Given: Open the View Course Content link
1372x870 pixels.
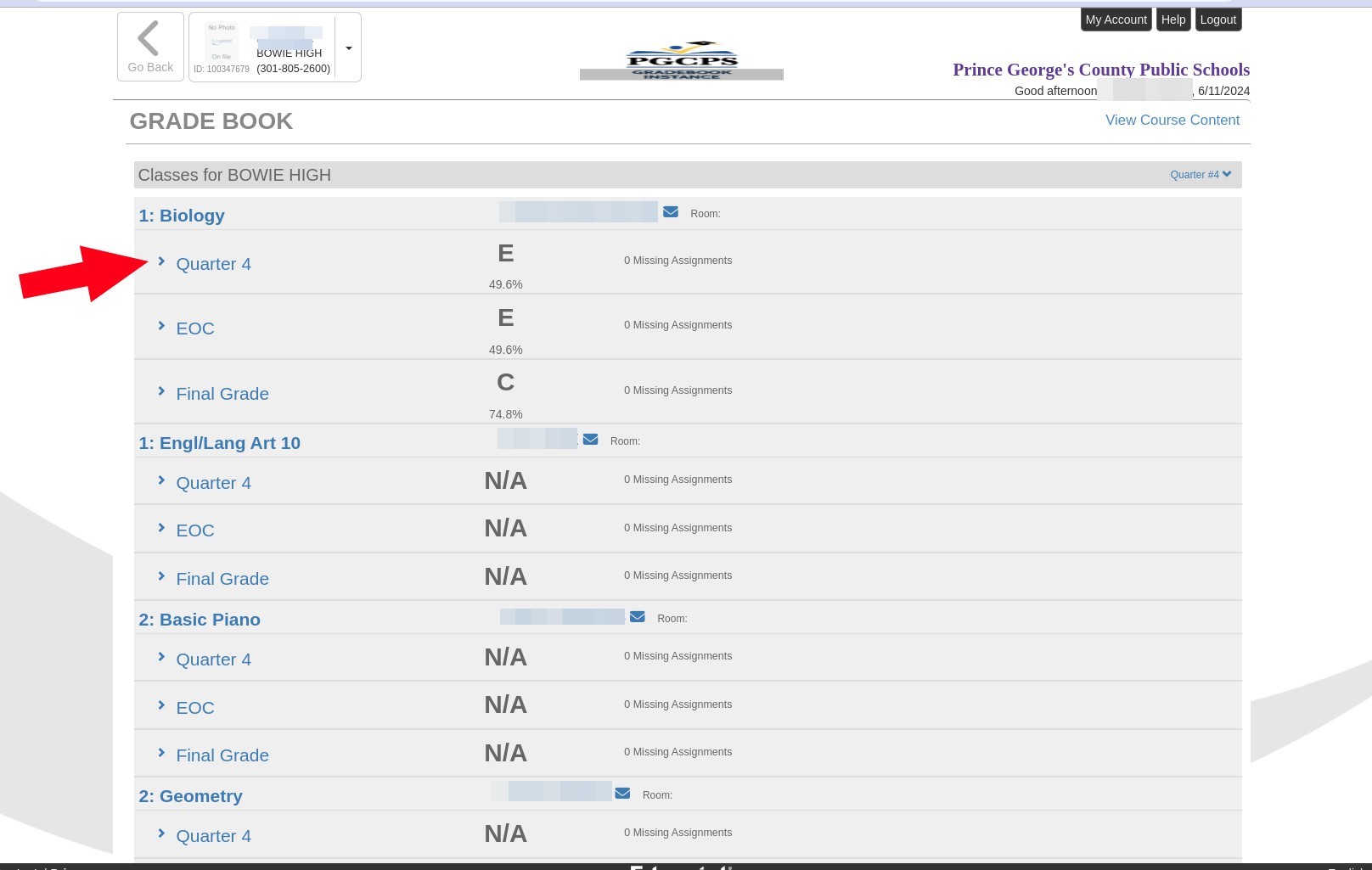Looking at the screenshot, I should point(1172,121).
